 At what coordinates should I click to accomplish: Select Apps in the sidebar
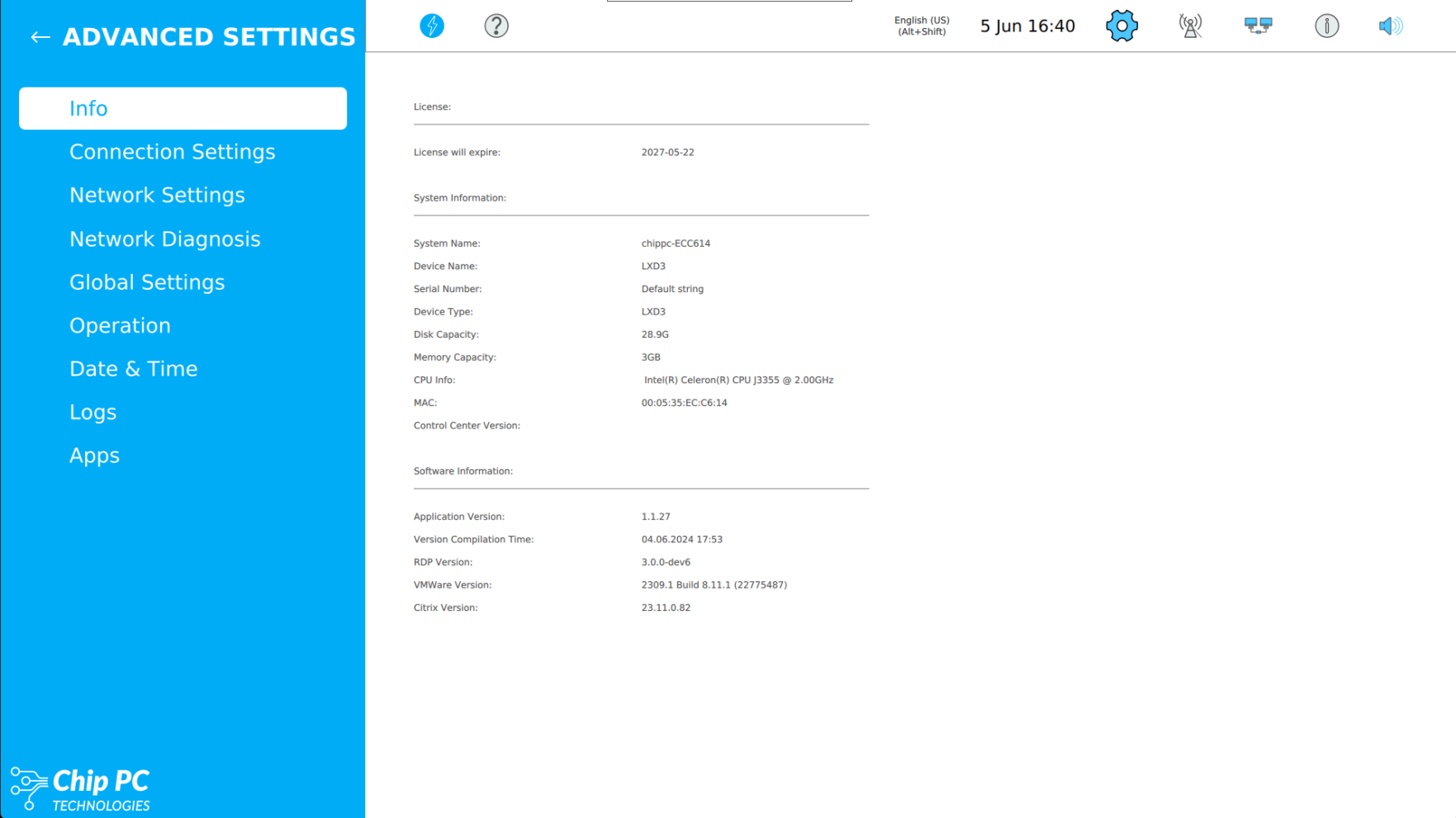[94, 456]
